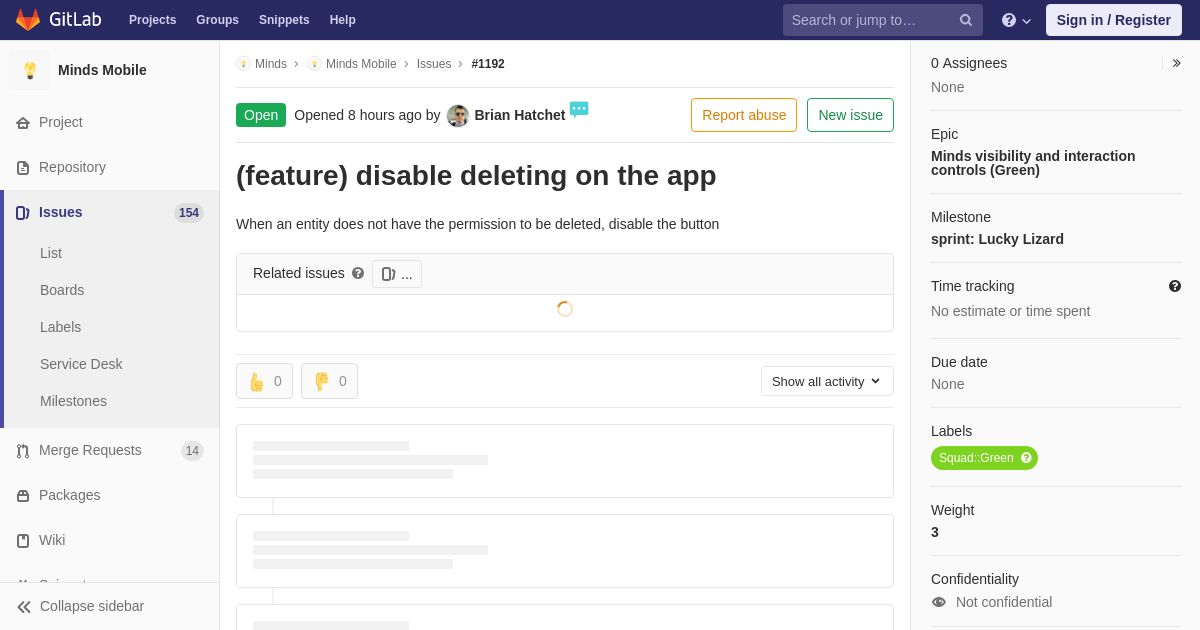This screenshot has height=630, width=1200.
Task: Click the Report abuse button
Action: click(744, 115)
